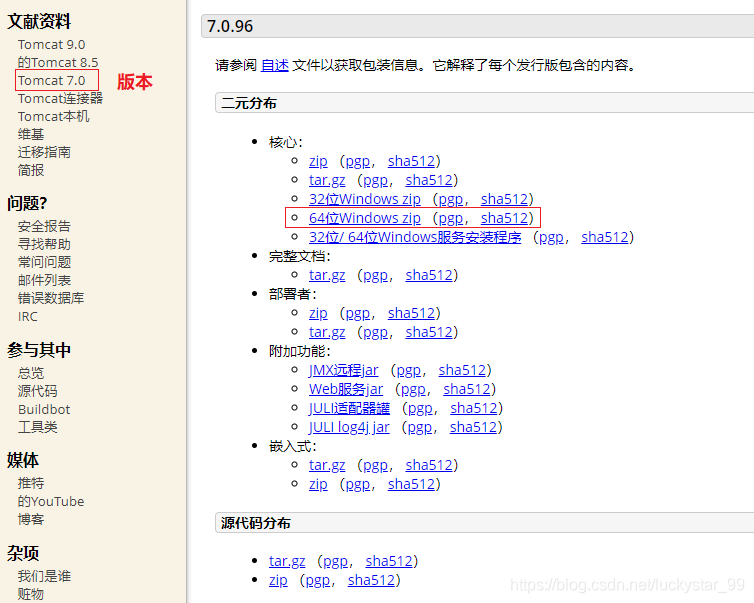The width and height of the screenshot is (754, 603).
Task: Select the 7.0.96 version heading
Action: point(230,26)
